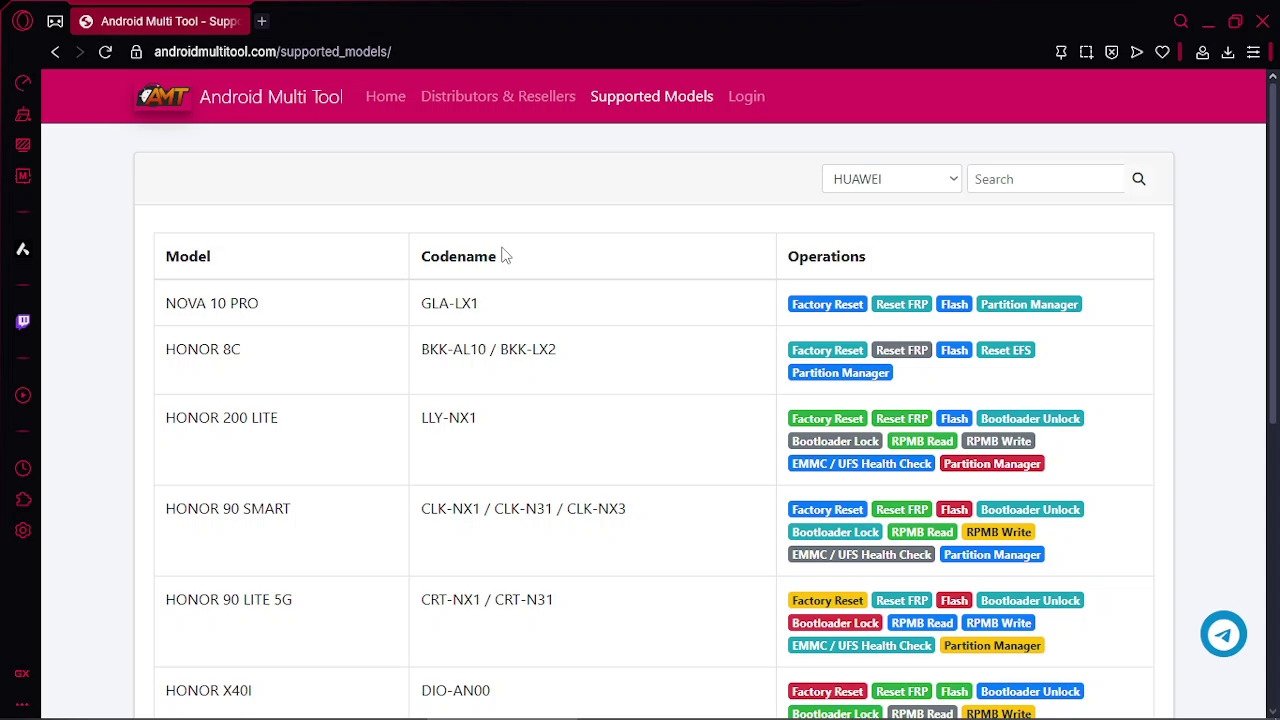Focus the Search models input field

pyautogui.click(x=1046, y=179)
